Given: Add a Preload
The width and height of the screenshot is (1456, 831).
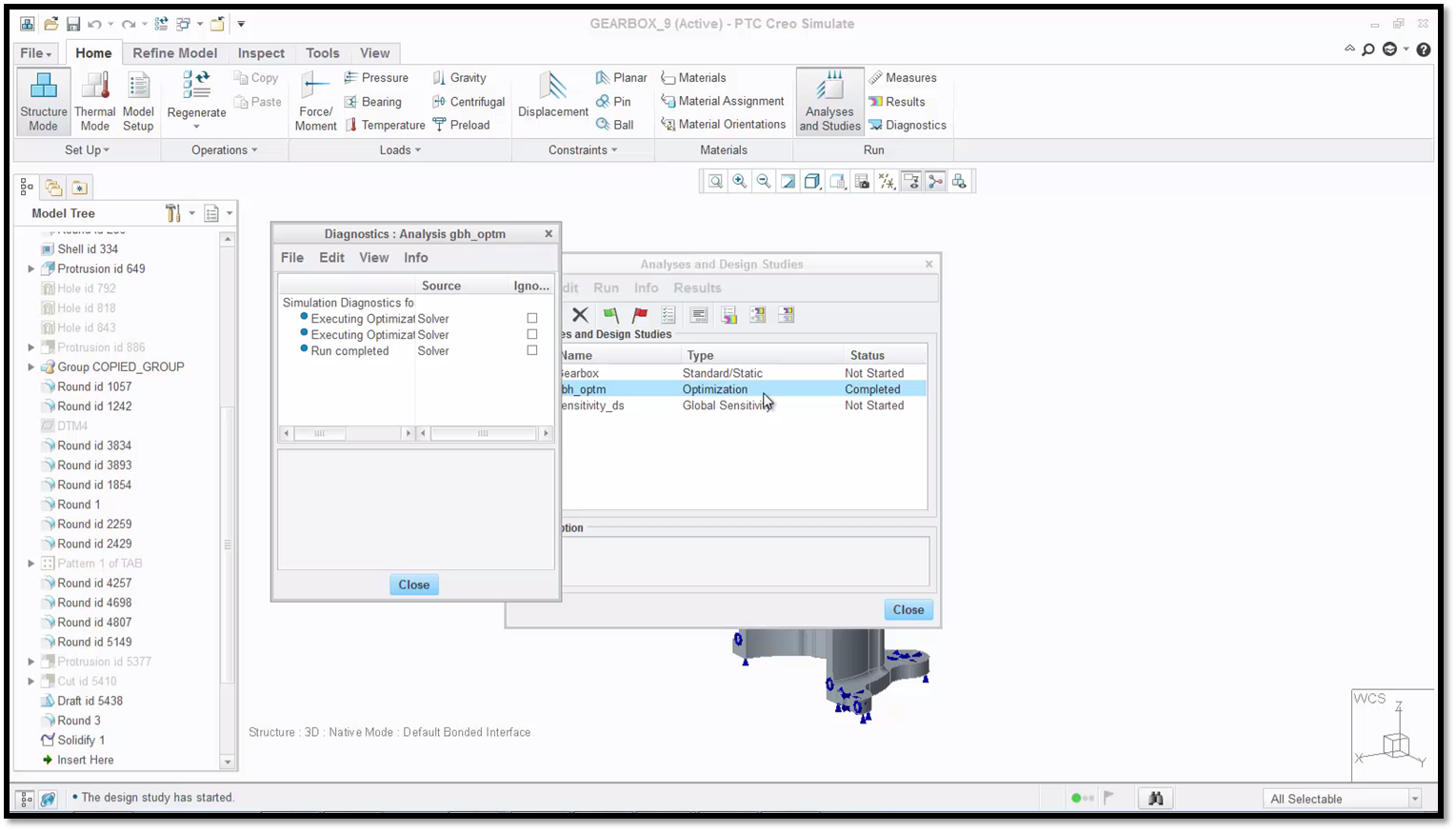Looking at the screenshot, I should [x=461, y=125].
